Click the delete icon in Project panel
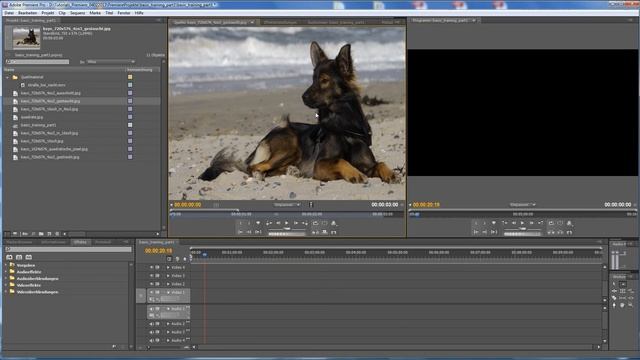This screenshot has height=360, width=640. point(57,234)
